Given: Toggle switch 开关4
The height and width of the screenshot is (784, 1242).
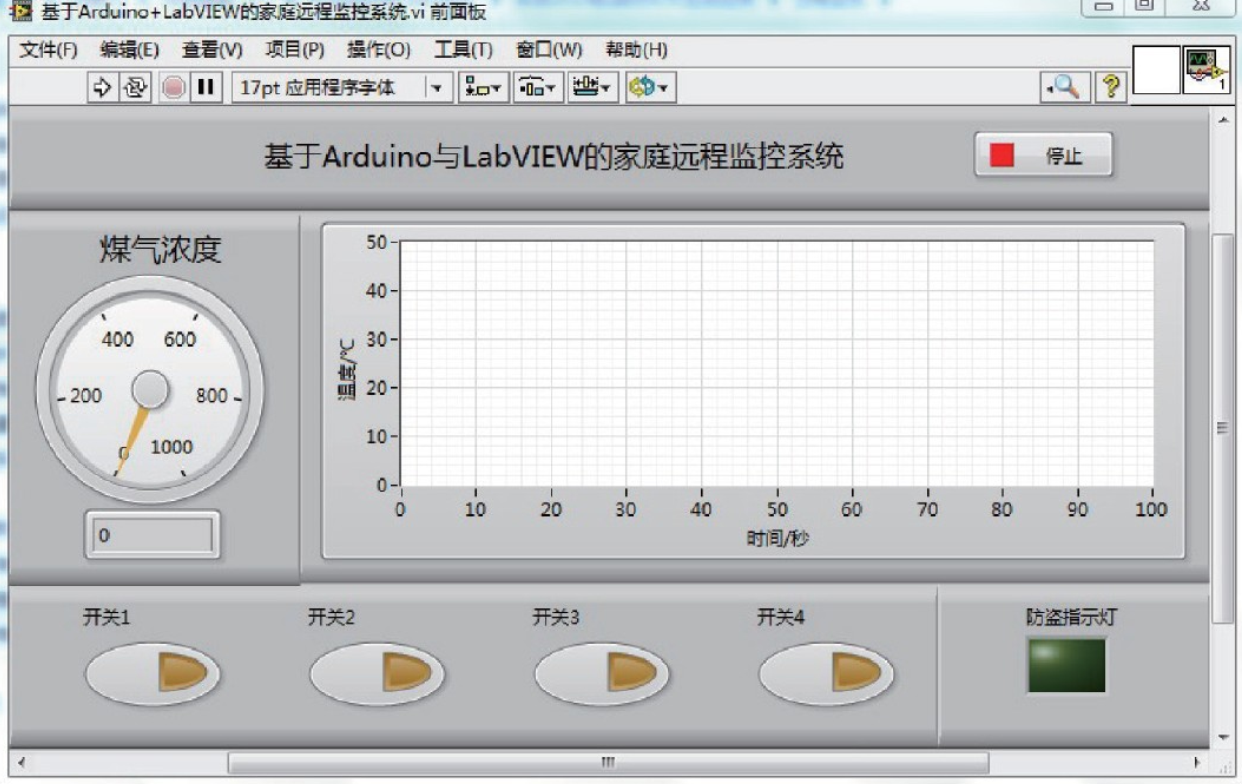Looking at the screenshot, I should click(x=826, y=673).
